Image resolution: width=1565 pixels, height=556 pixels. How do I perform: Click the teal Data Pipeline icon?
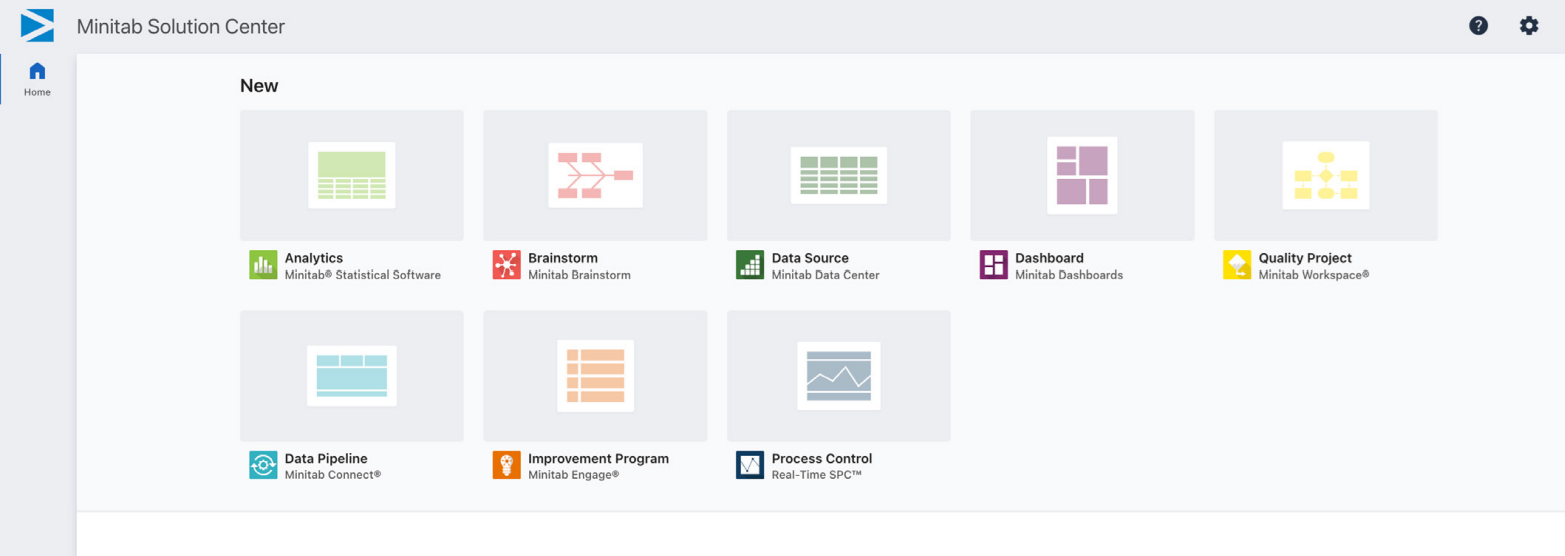[263, 465]
